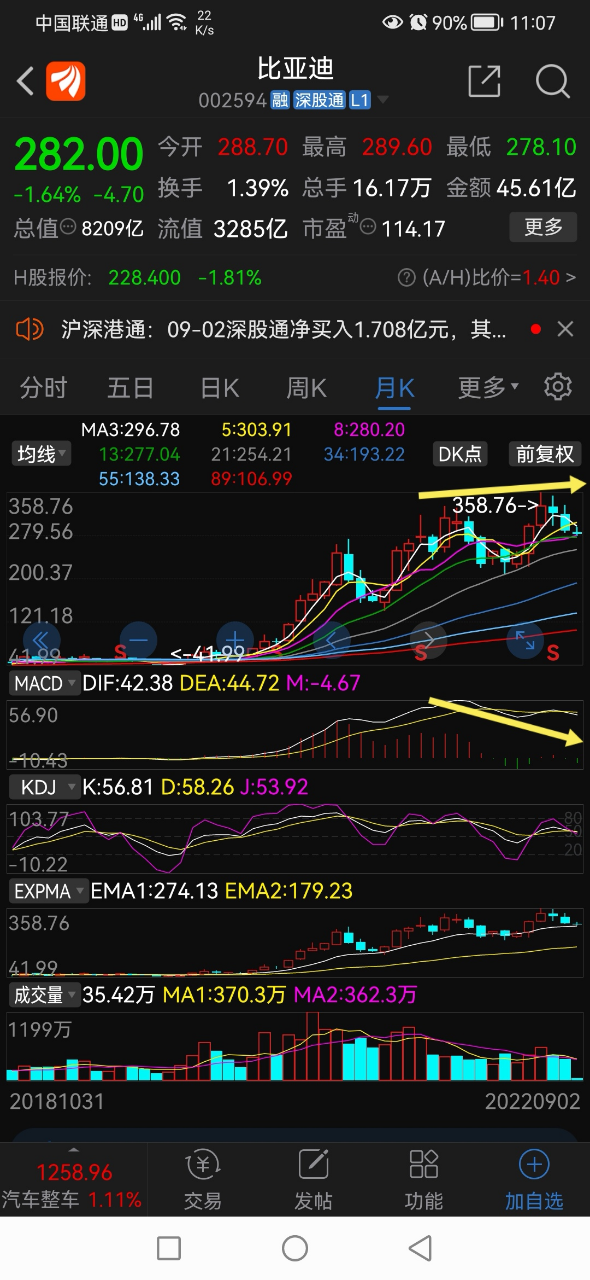Expand the 更多 chart period dropdown
590x1280 pixels.
tap(488, 387)
